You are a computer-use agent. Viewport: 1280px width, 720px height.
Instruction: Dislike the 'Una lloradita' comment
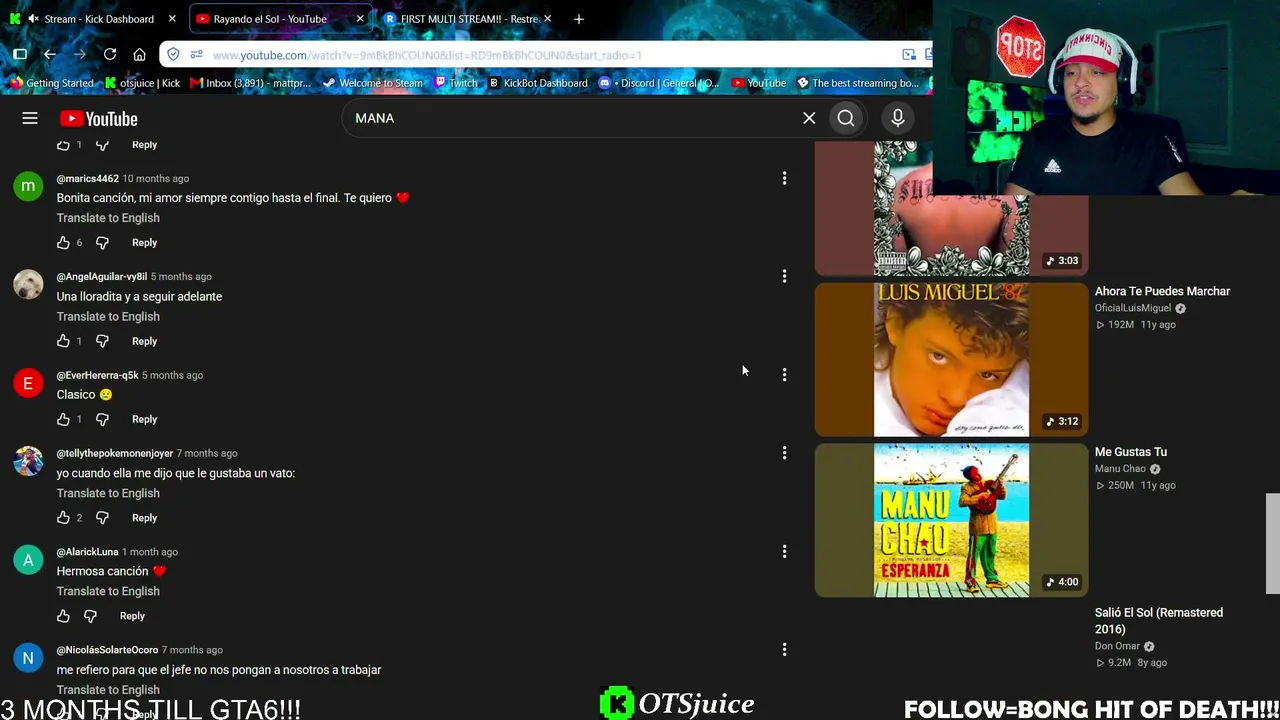click(102, 341)
